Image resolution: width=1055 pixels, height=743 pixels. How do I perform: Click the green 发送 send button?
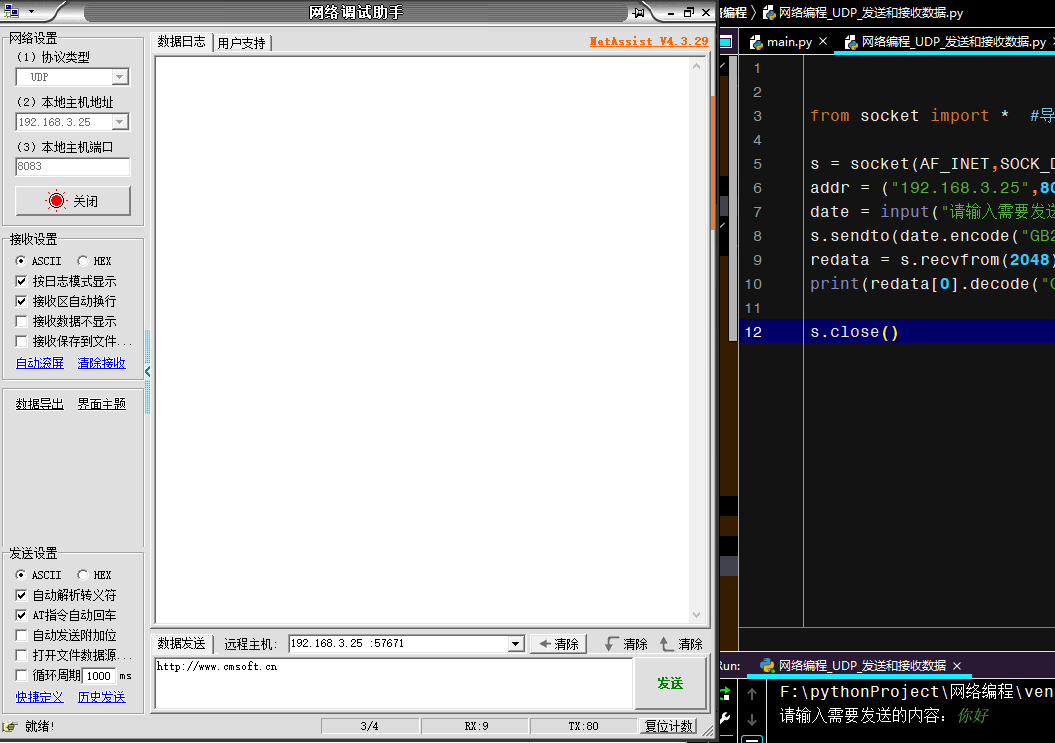click(x=670, y=683)
